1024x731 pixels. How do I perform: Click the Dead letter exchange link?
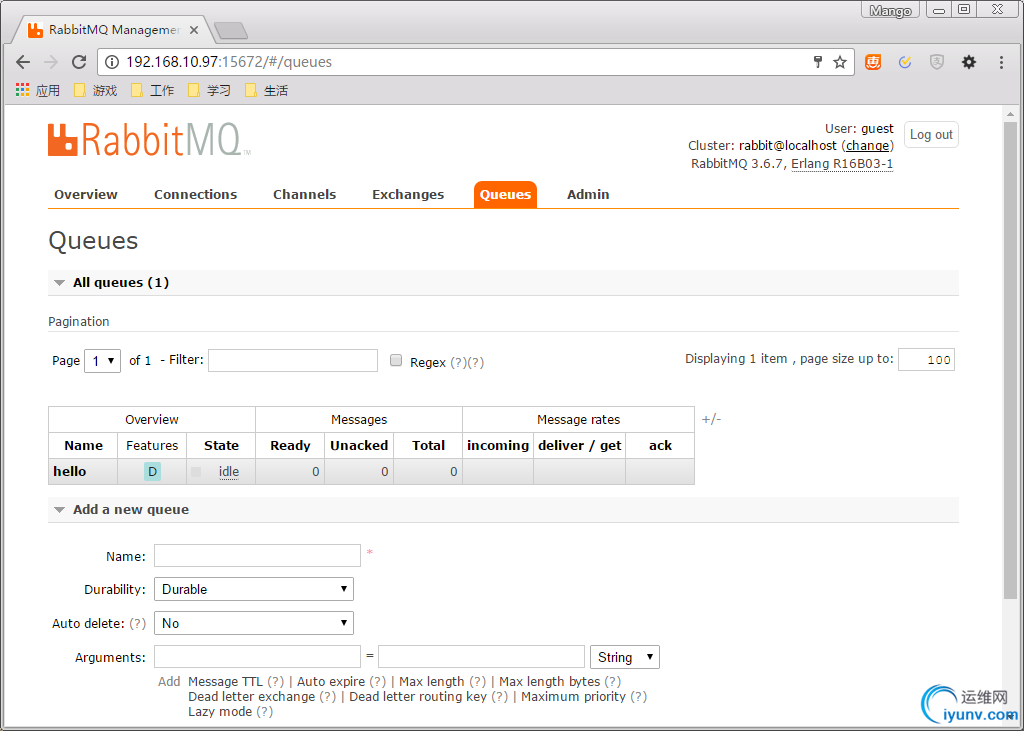(251, 696)
